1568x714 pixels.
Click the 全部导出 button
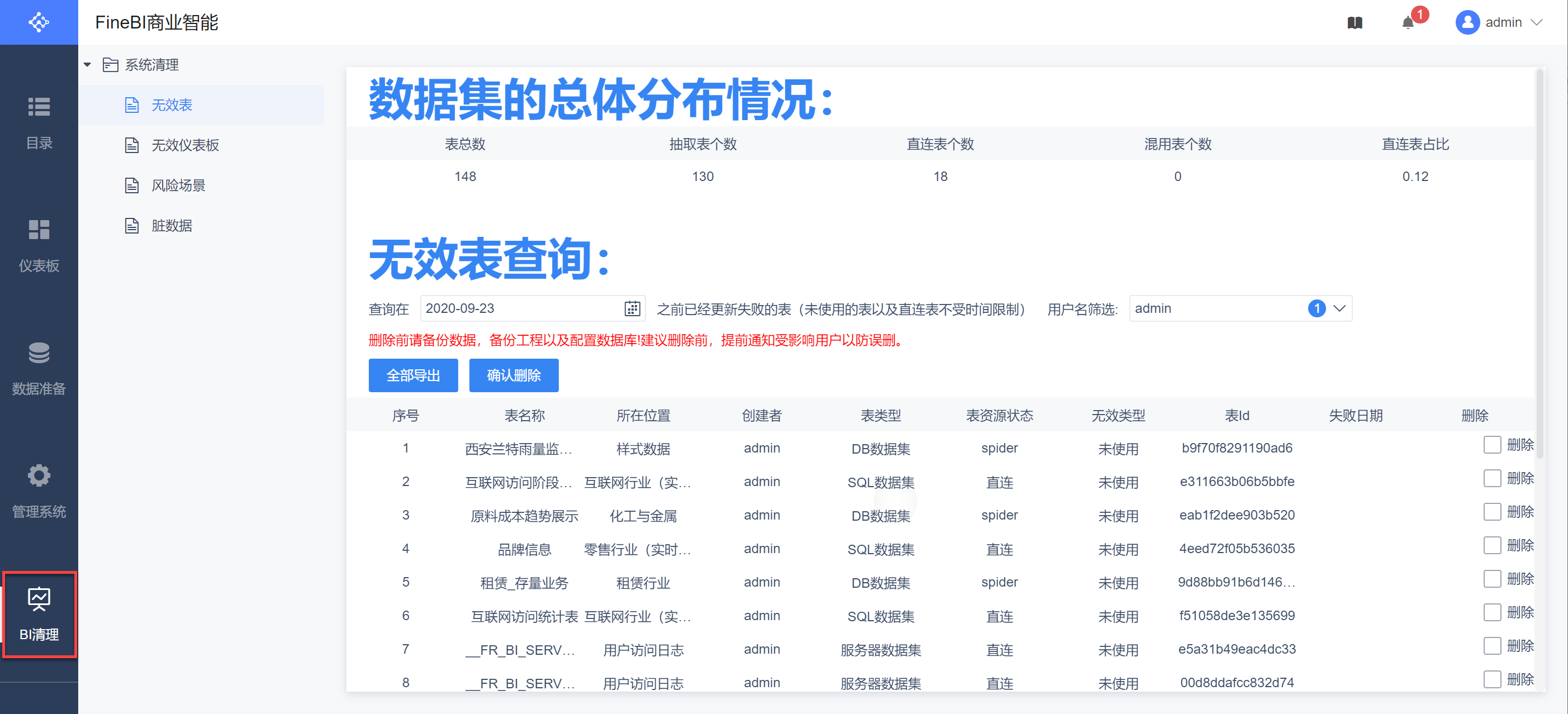(x=413, y=375)
